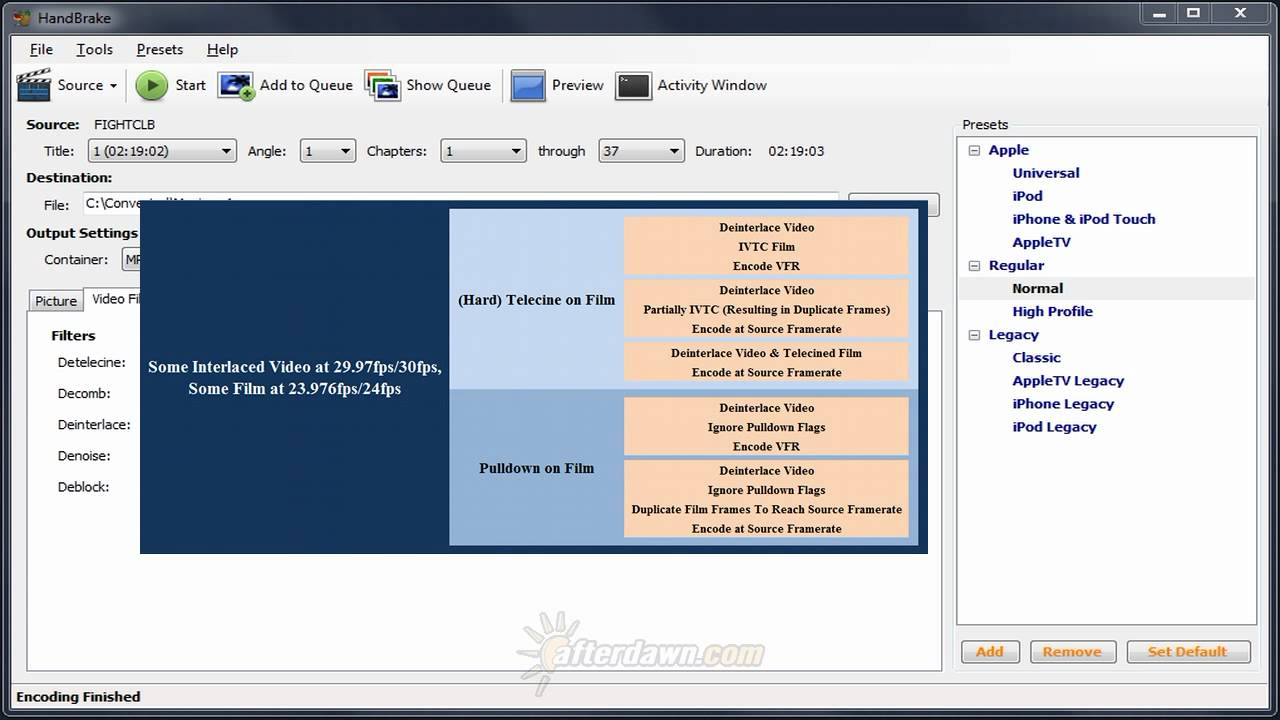Select the AppleTV Legacy preset
1280x720 pixels.
pos(1068,381)
